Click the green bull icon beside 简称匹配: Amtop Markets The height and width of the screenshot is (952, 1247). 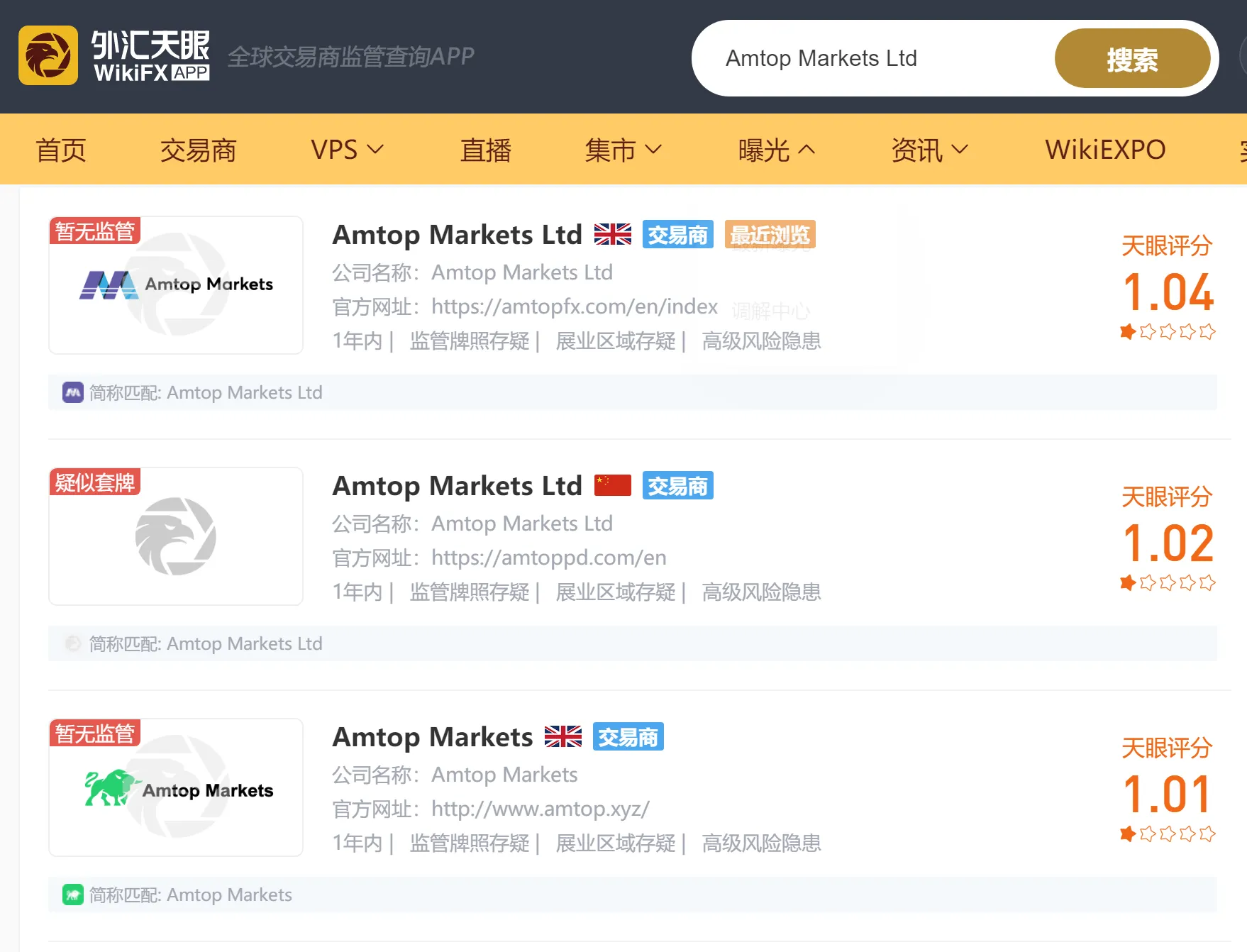point(73,895)
